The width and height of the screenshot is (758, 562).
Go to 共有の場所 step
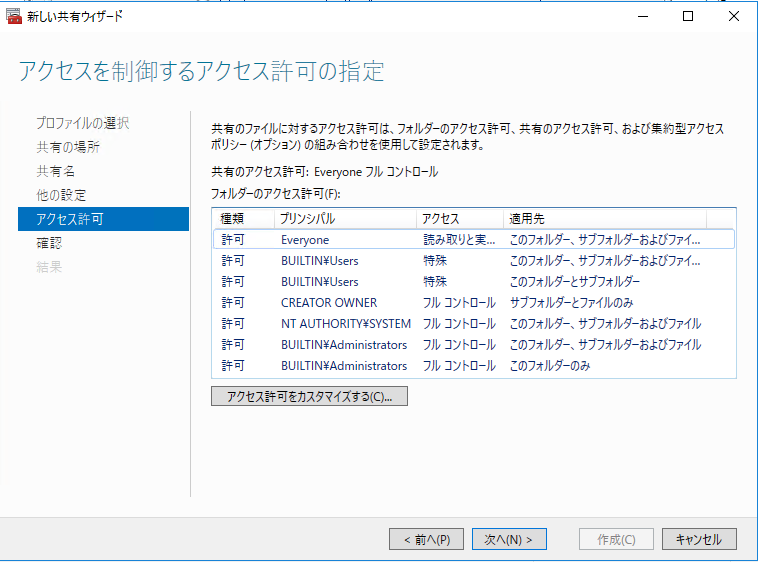(x=68, y=147)
